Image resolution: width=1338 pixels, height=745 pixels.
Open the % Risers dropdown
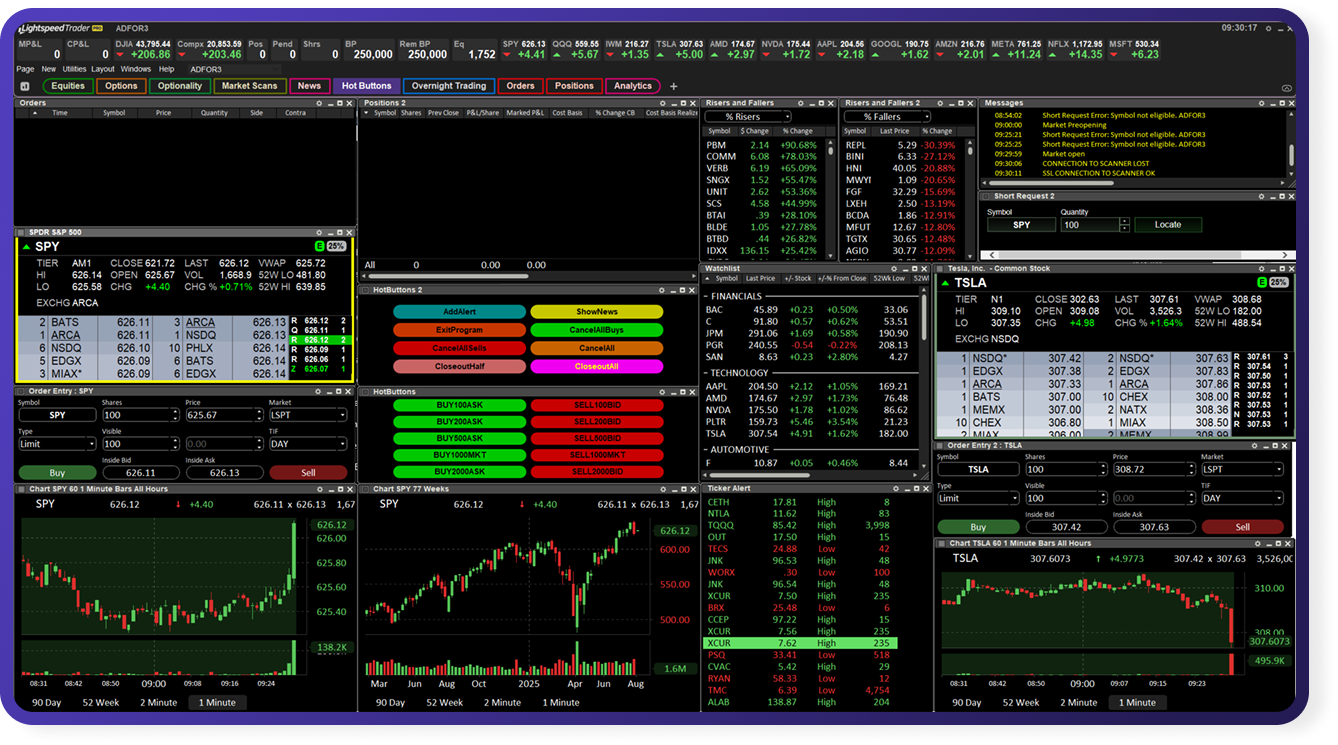click(748, 117)
